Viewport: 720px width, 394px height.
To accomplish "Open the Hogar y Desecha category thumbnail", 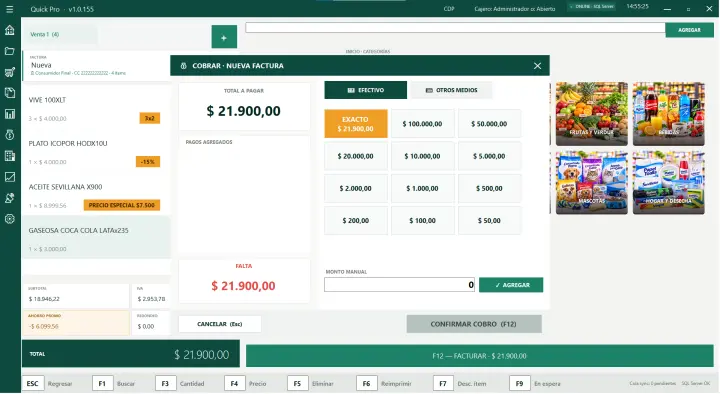I will (669, 182).
